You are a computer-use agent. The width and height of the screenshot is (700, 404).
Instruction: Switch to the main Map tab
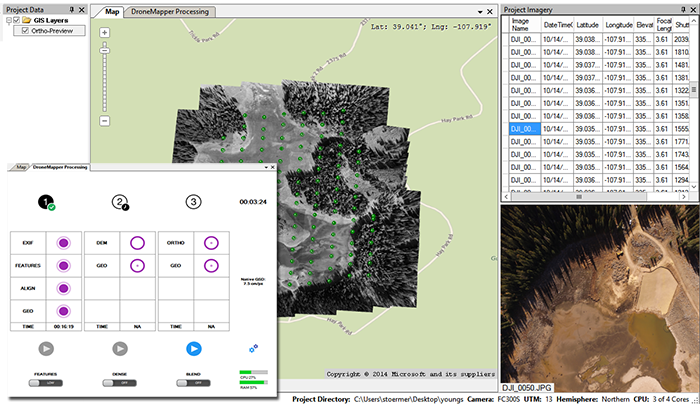112,12
